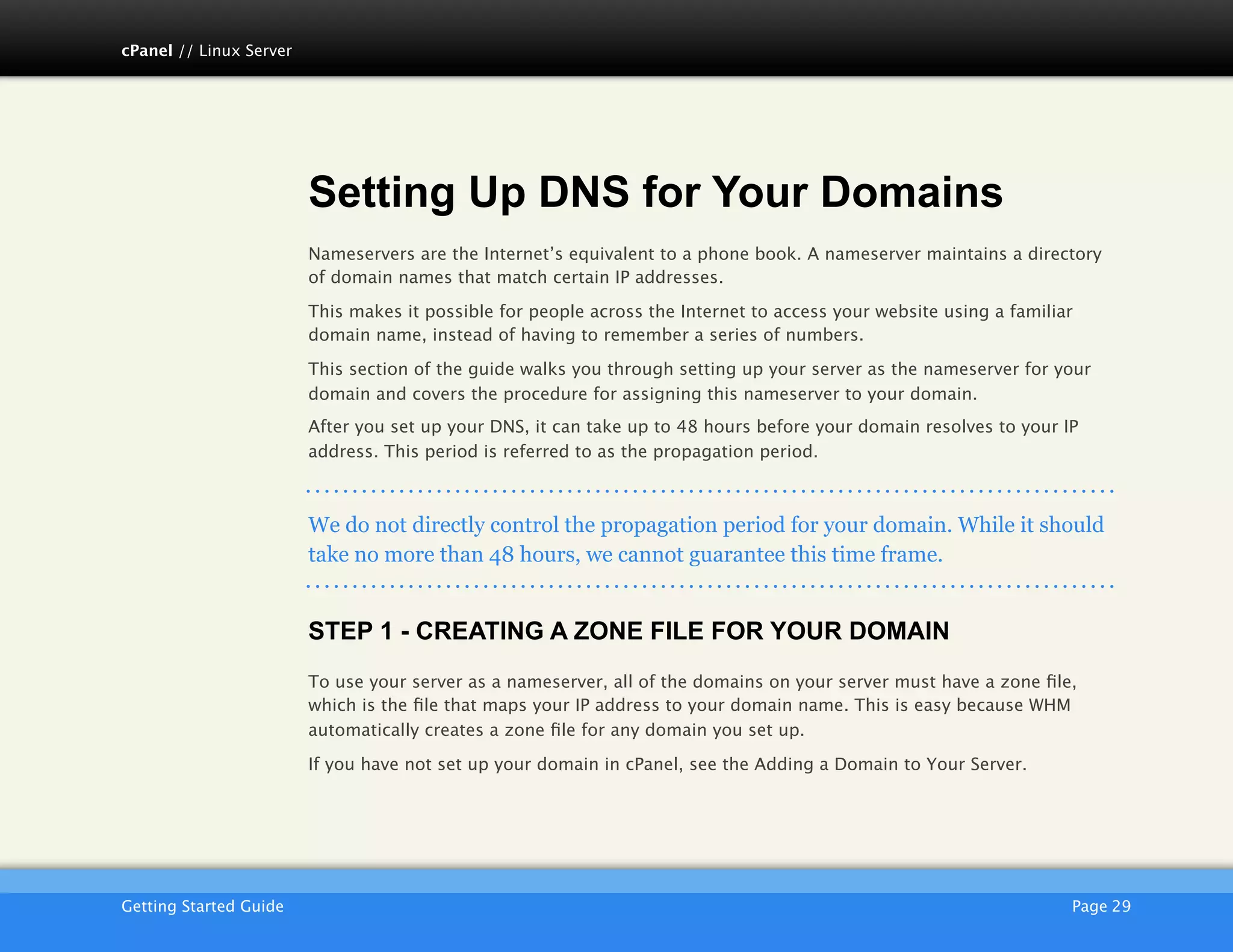1233x952 pixels.
Task: Select the 'Setting Up DNS for Your Domains' title
Action: tap(656, 193)
